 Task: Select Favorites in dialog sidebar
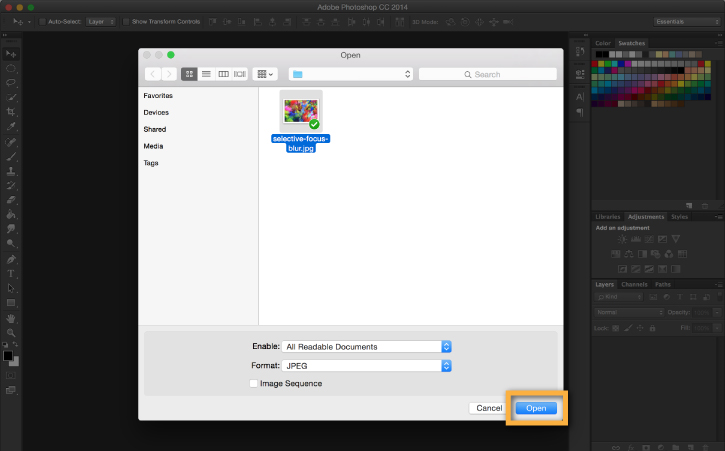[158, 96]
